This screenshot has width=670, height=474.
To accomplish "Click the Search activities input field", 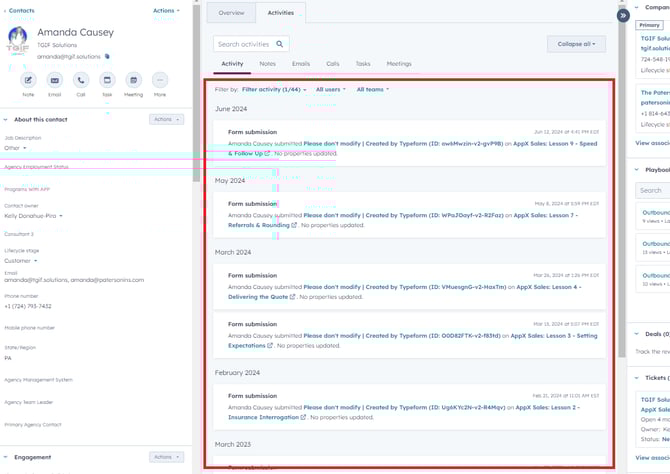I will click(243, 44).
